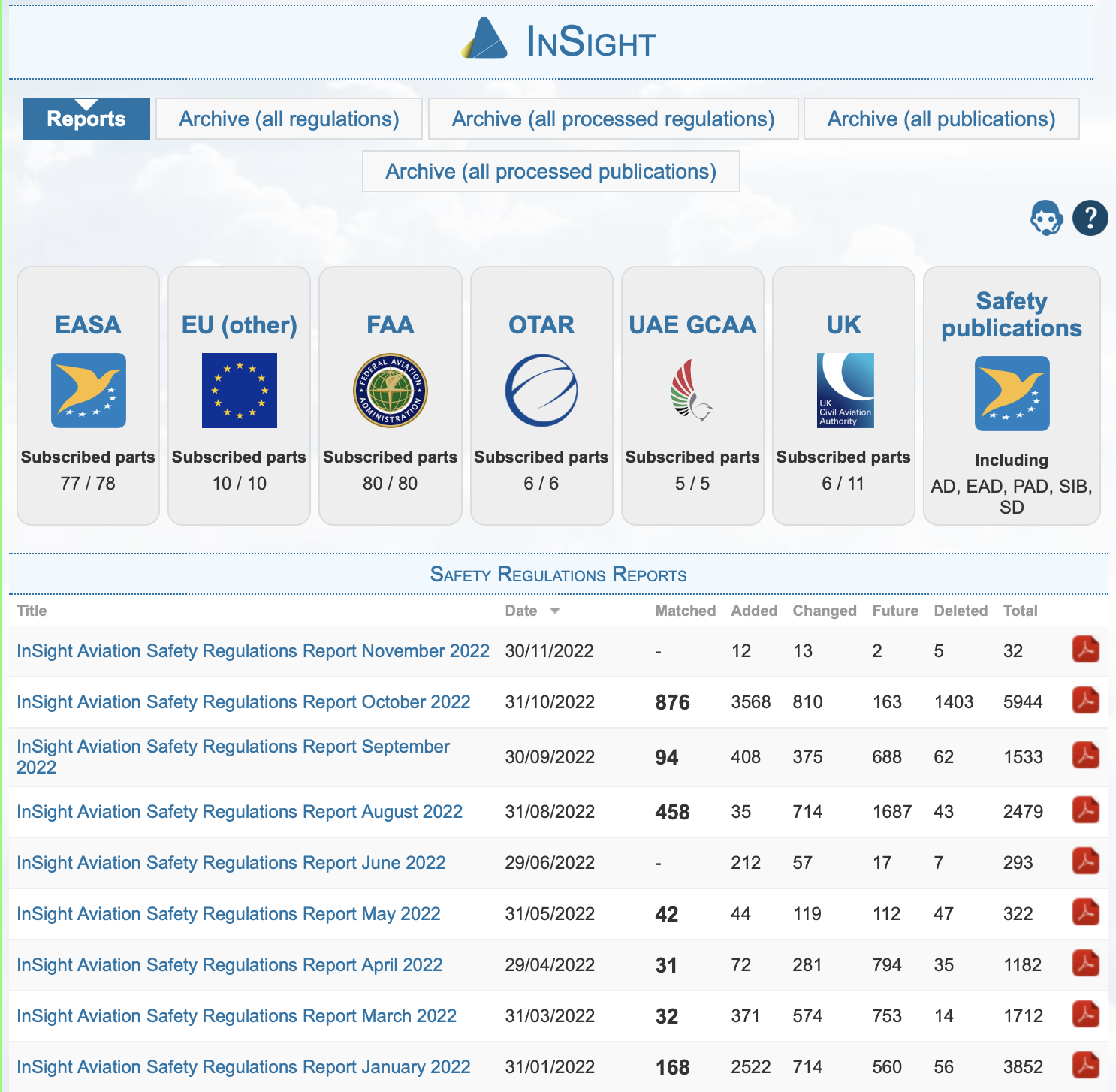This screenshot has width=1116, height=1092.
Task: Open the help question mark icon
Action: pos(1090,218)
